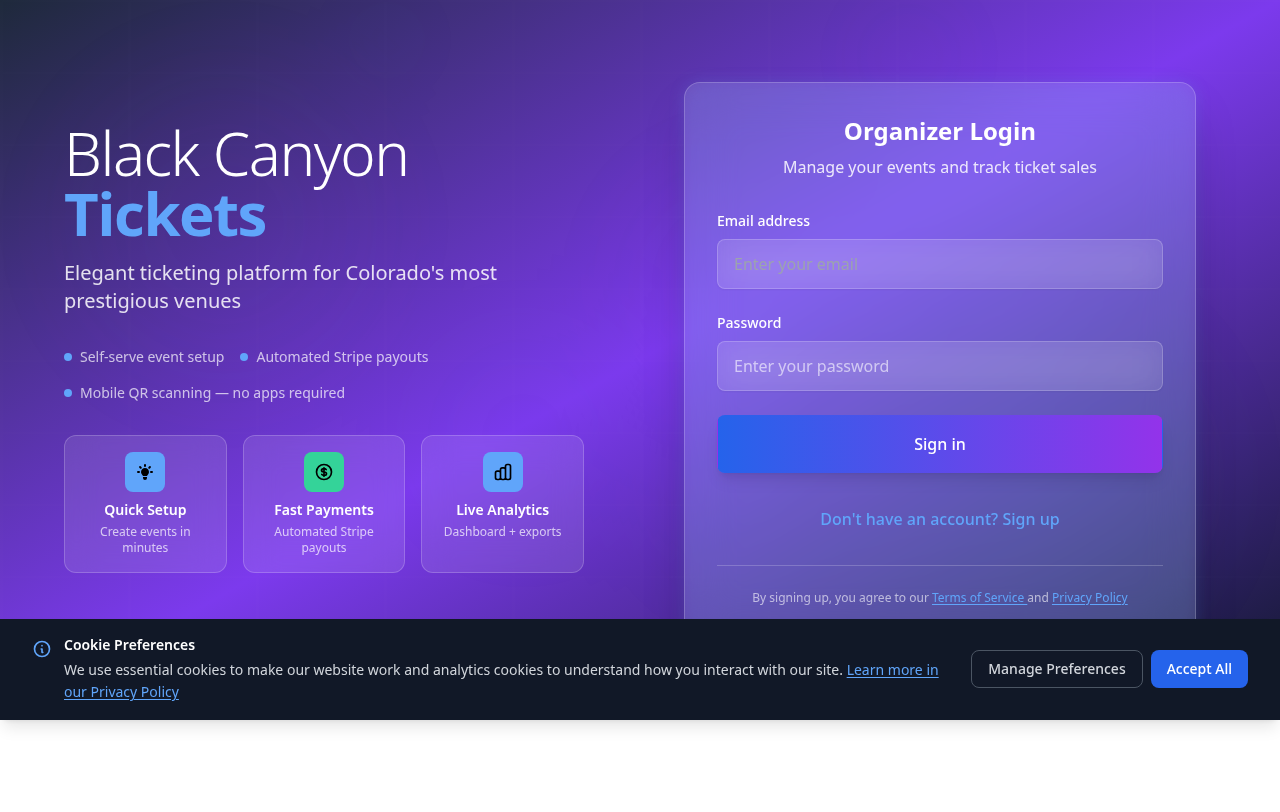Click the Fast Payments dollar icon

[324, 472]
